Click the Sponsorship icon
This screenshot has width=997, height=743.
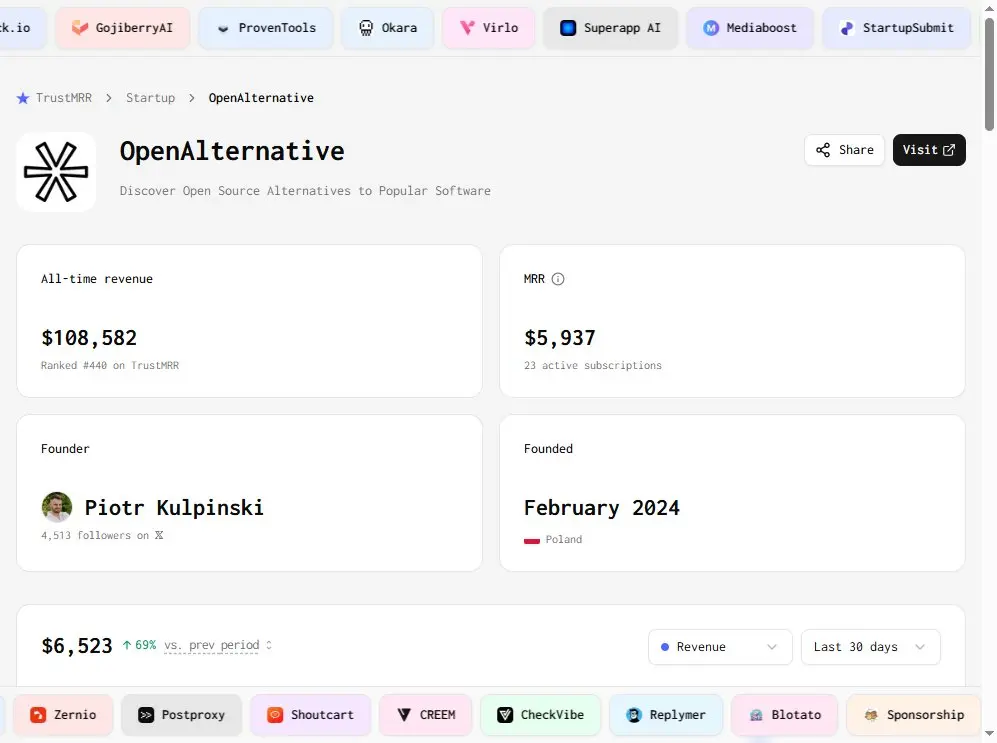point(871,715)
